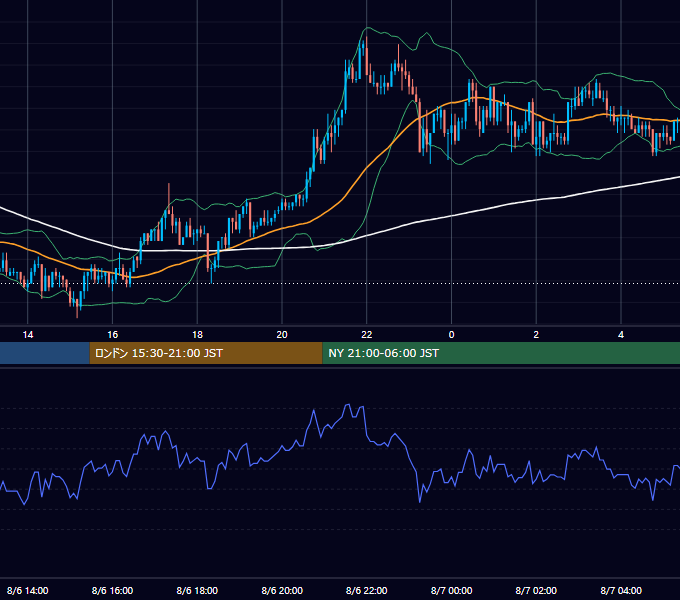
Task: Click the lower axis label 8/6 18:00
Action: 197,590
